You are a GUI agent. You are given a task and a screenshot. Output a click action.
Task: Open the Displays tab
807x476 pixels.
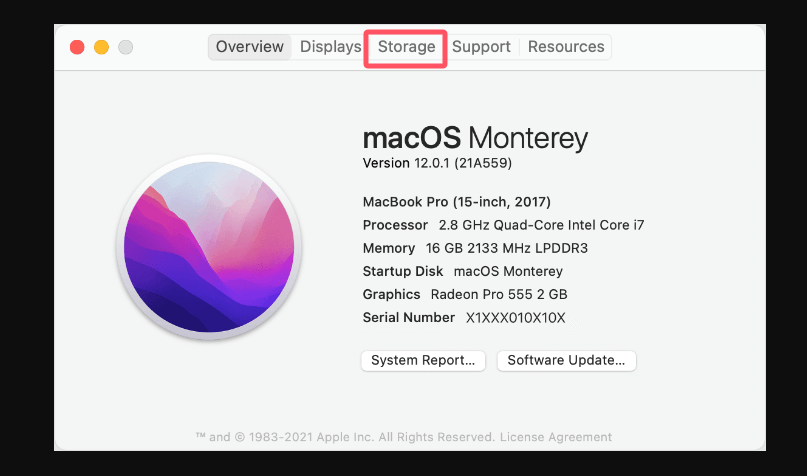330,47
